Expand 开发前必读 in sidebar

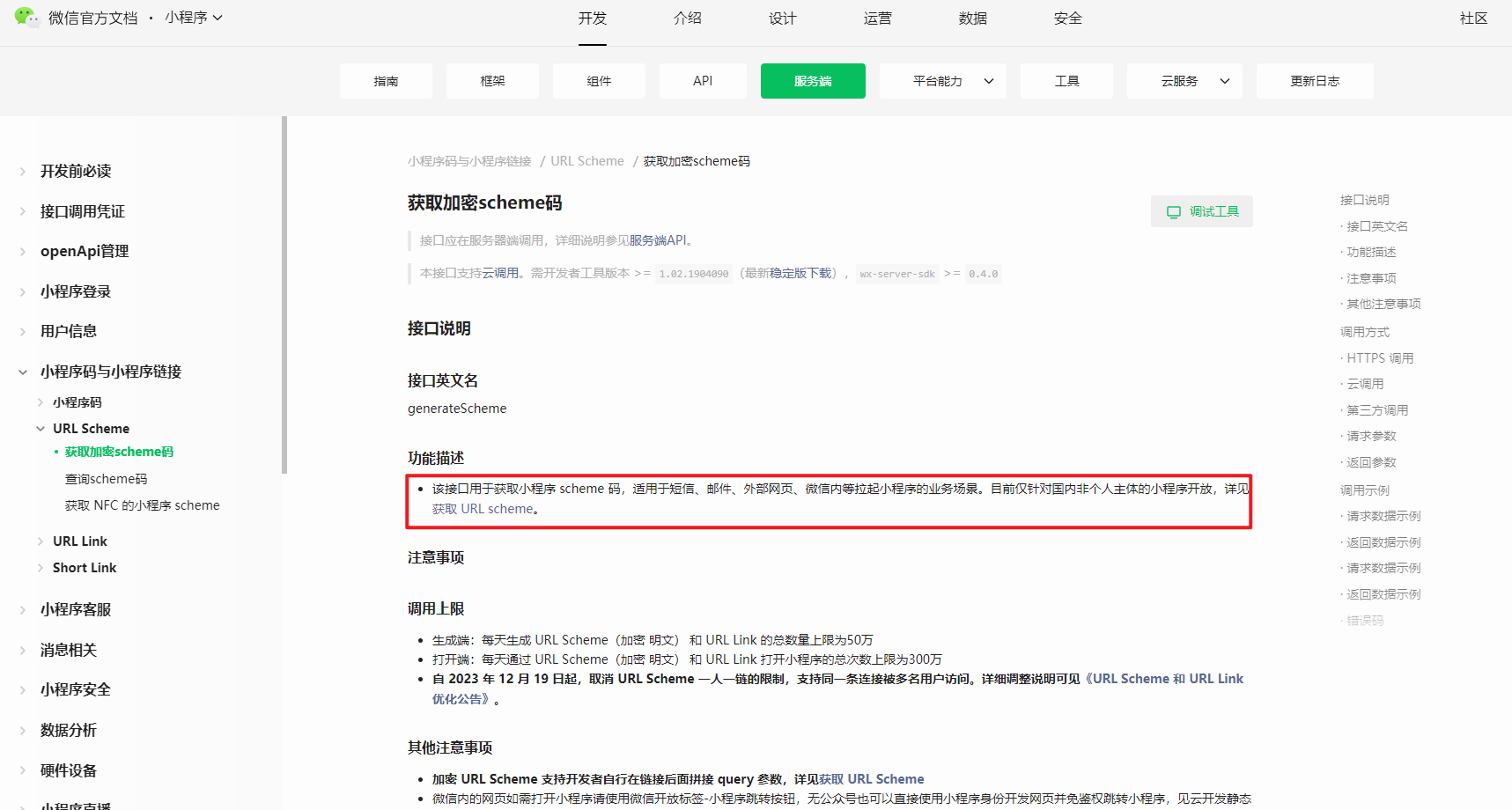[x=76, y=171]
